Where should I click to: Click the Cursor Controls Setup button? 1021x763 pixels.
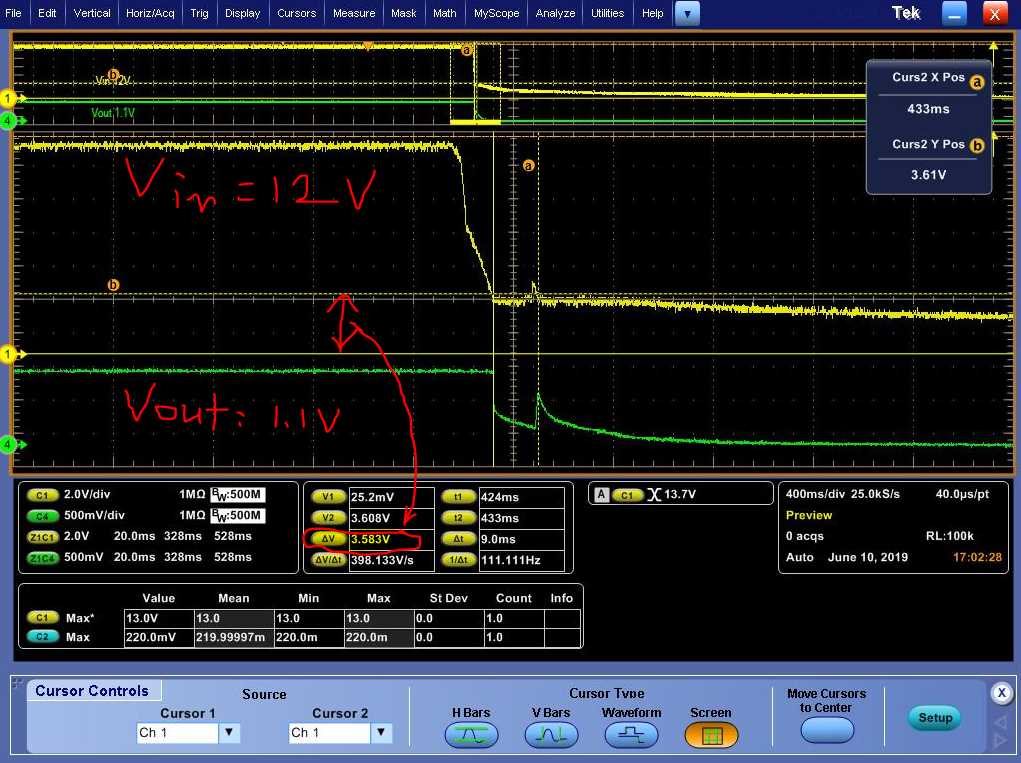934,717
